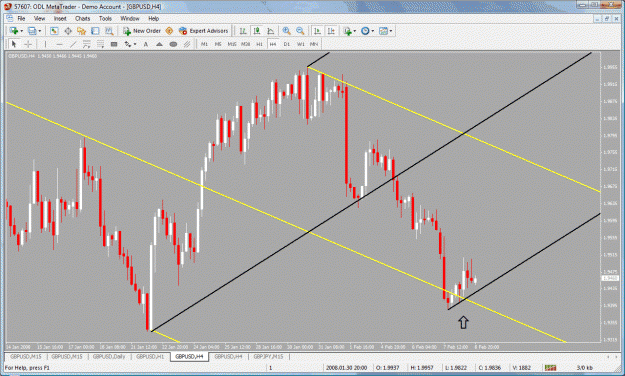Viewport: 625px width, 376px height.
Task: Switch to the GBPUSD,H1 chart tab
Action: (150, 356)
